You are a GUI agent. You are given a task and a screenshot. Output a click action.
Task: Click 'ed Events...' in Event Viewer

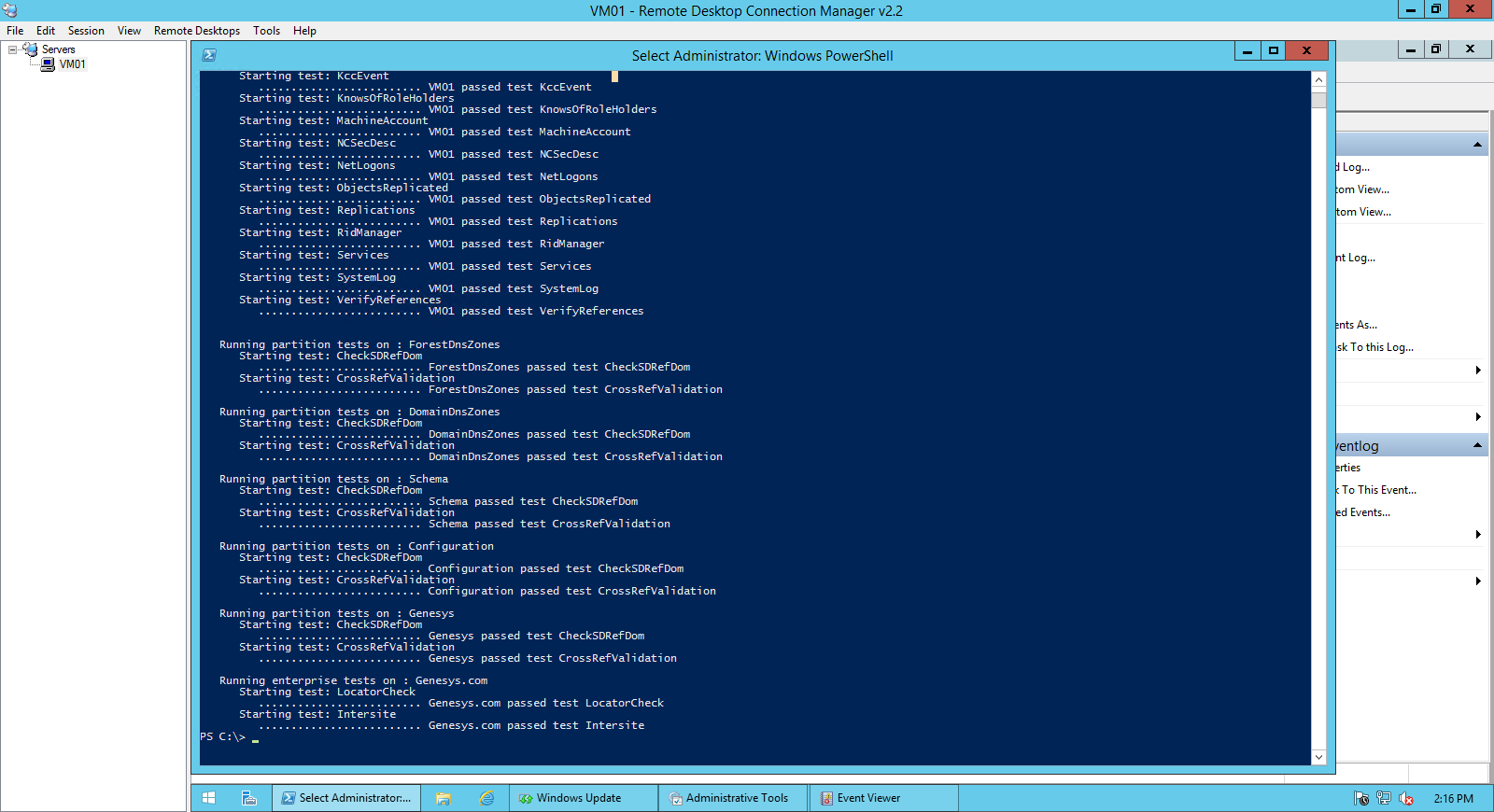pyautogui.click(x=1363, y=512)
